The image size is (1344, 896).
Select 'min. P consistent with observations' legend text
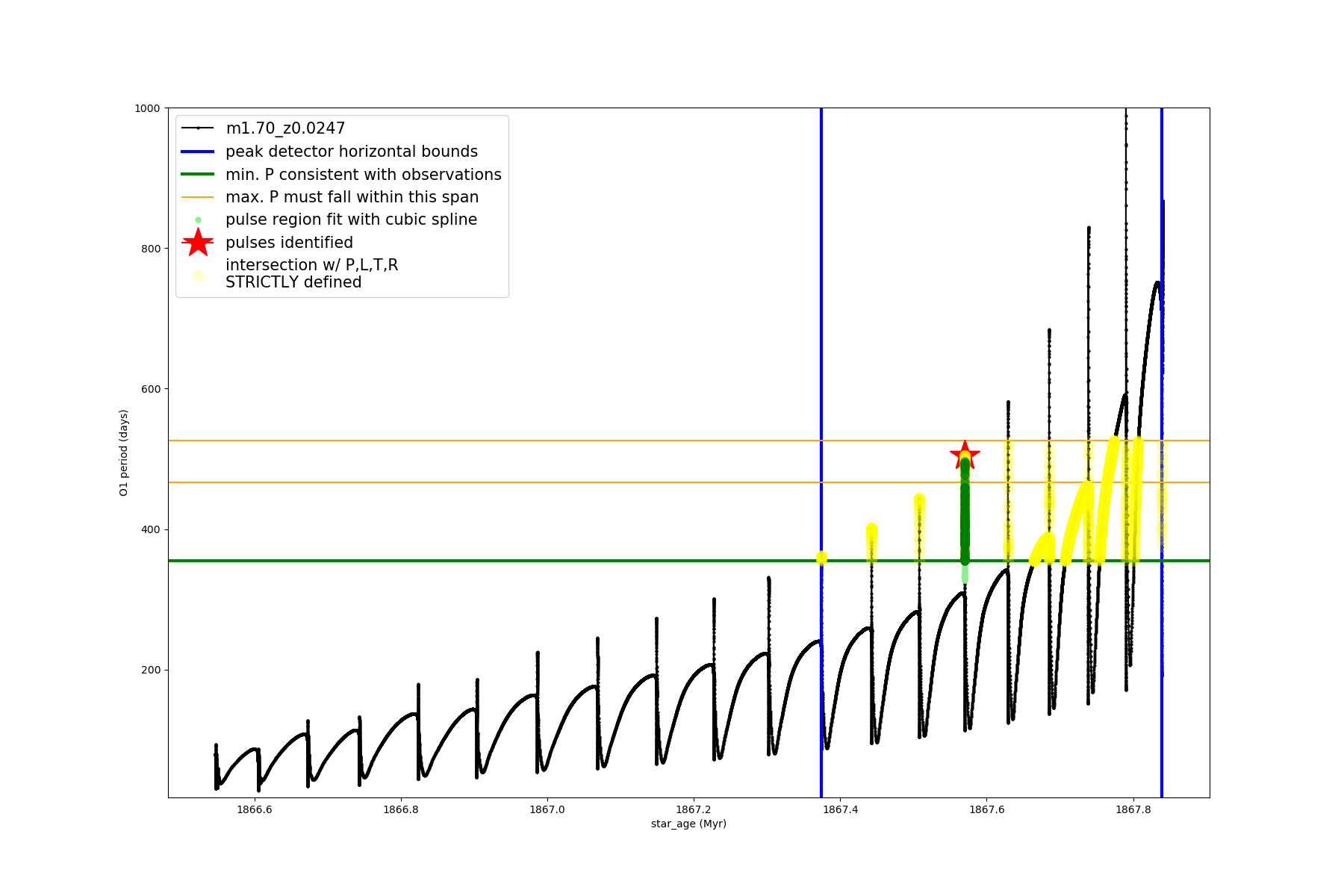pos(363,175)
